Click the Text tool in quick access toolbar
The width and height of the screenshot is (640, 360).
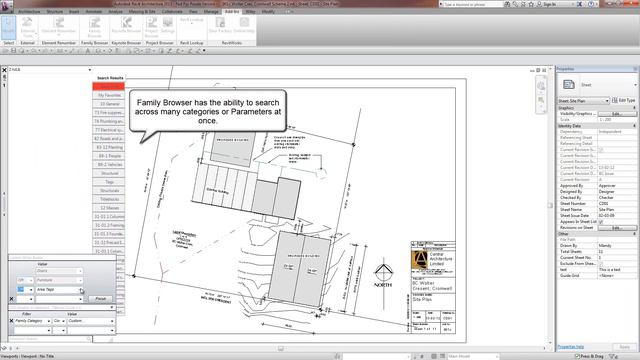tap(88, 51)
